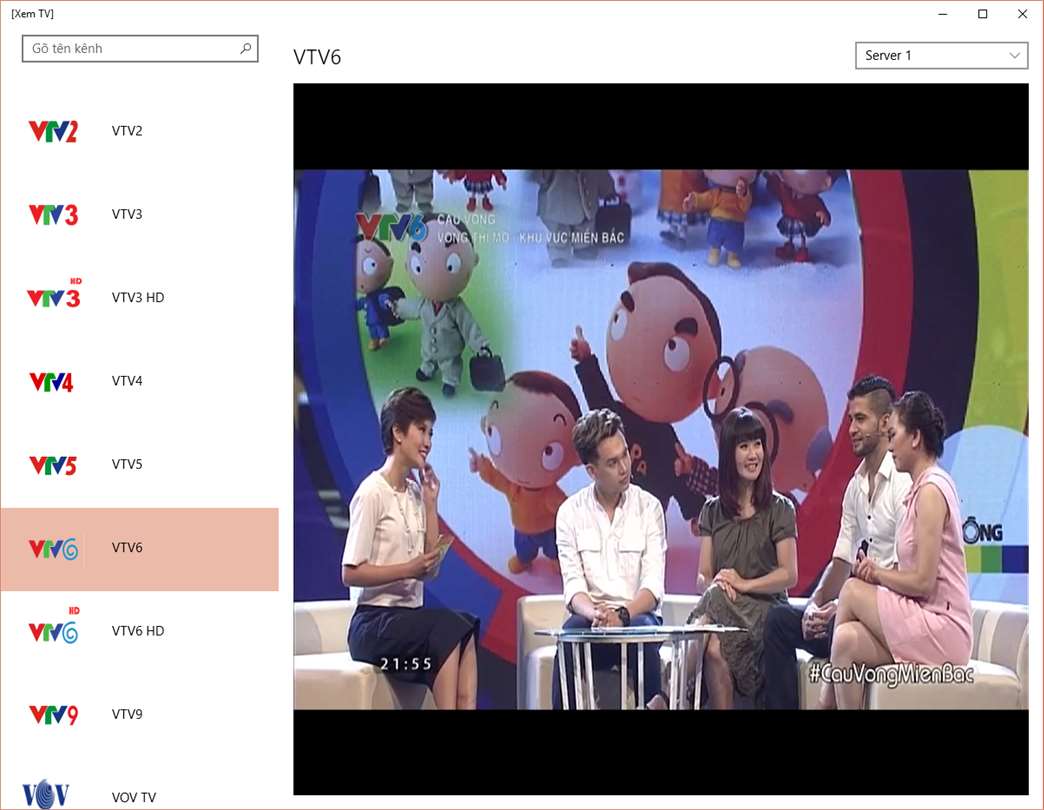Click the VTV6 HD channel logo
The height and width of the screenshot is (810, 1044).
click(53, 626)
